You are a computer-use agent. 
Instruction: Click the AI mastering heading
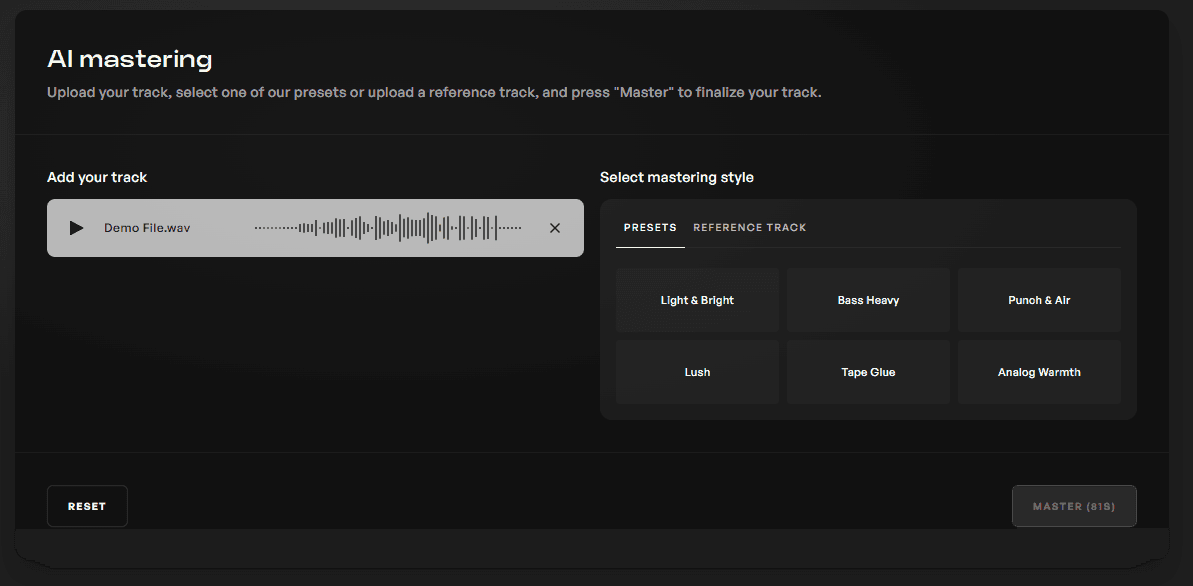(129, 59)
